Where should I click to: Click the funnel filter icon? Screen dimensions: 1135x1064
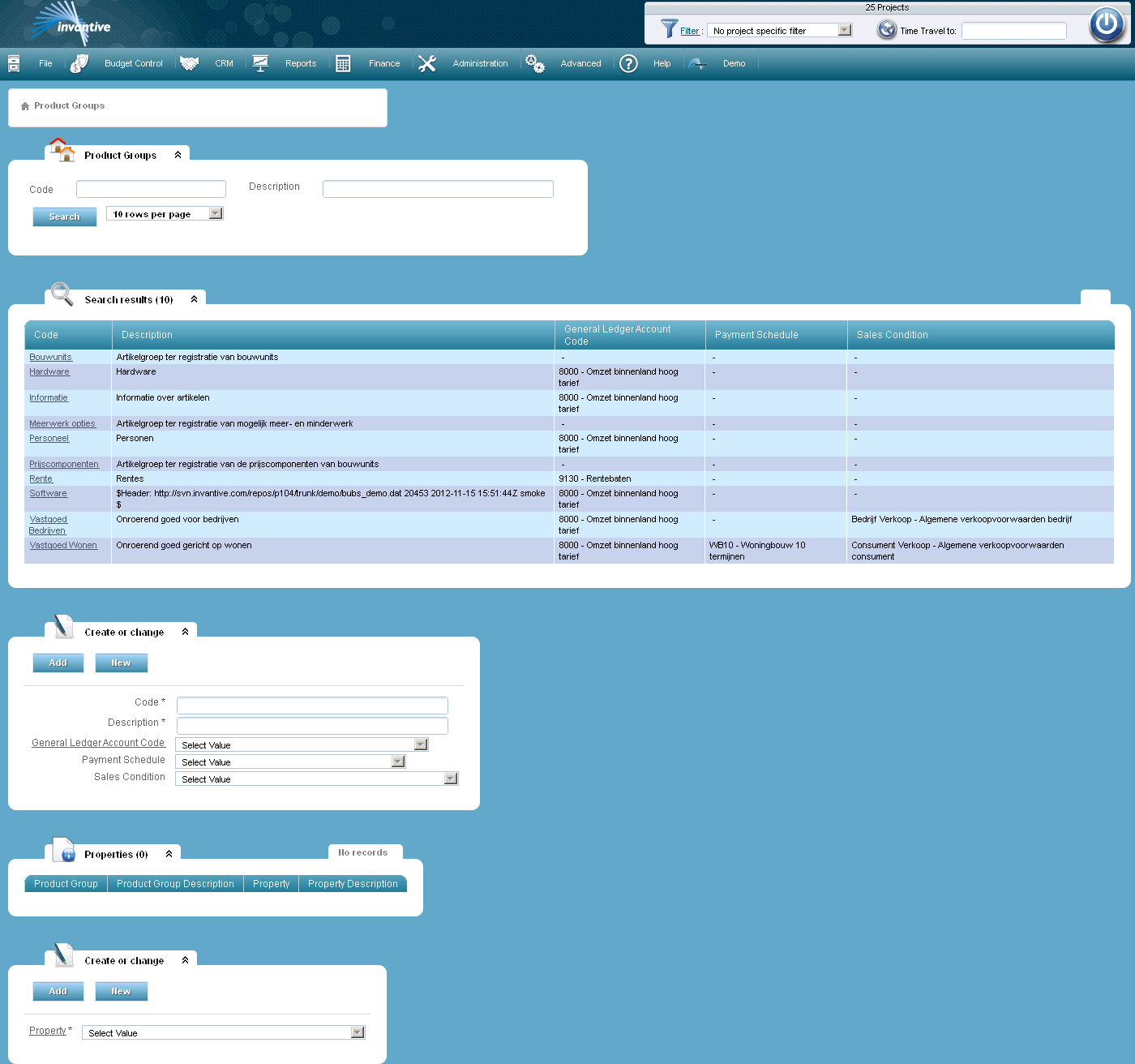pos(669,28)
